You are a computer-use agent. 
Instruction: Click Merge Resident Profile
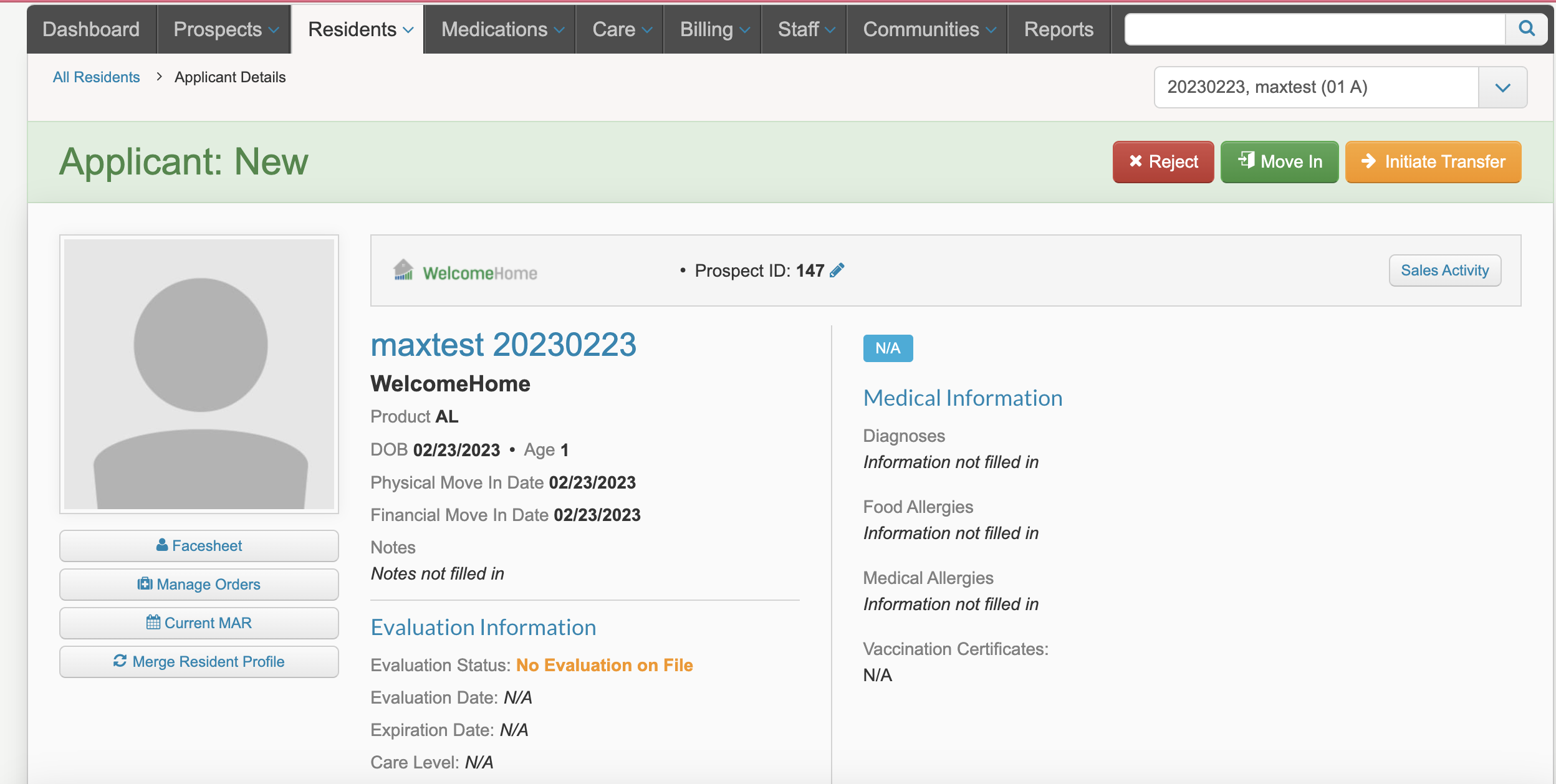pyautogui.click(x=199, y=661)
